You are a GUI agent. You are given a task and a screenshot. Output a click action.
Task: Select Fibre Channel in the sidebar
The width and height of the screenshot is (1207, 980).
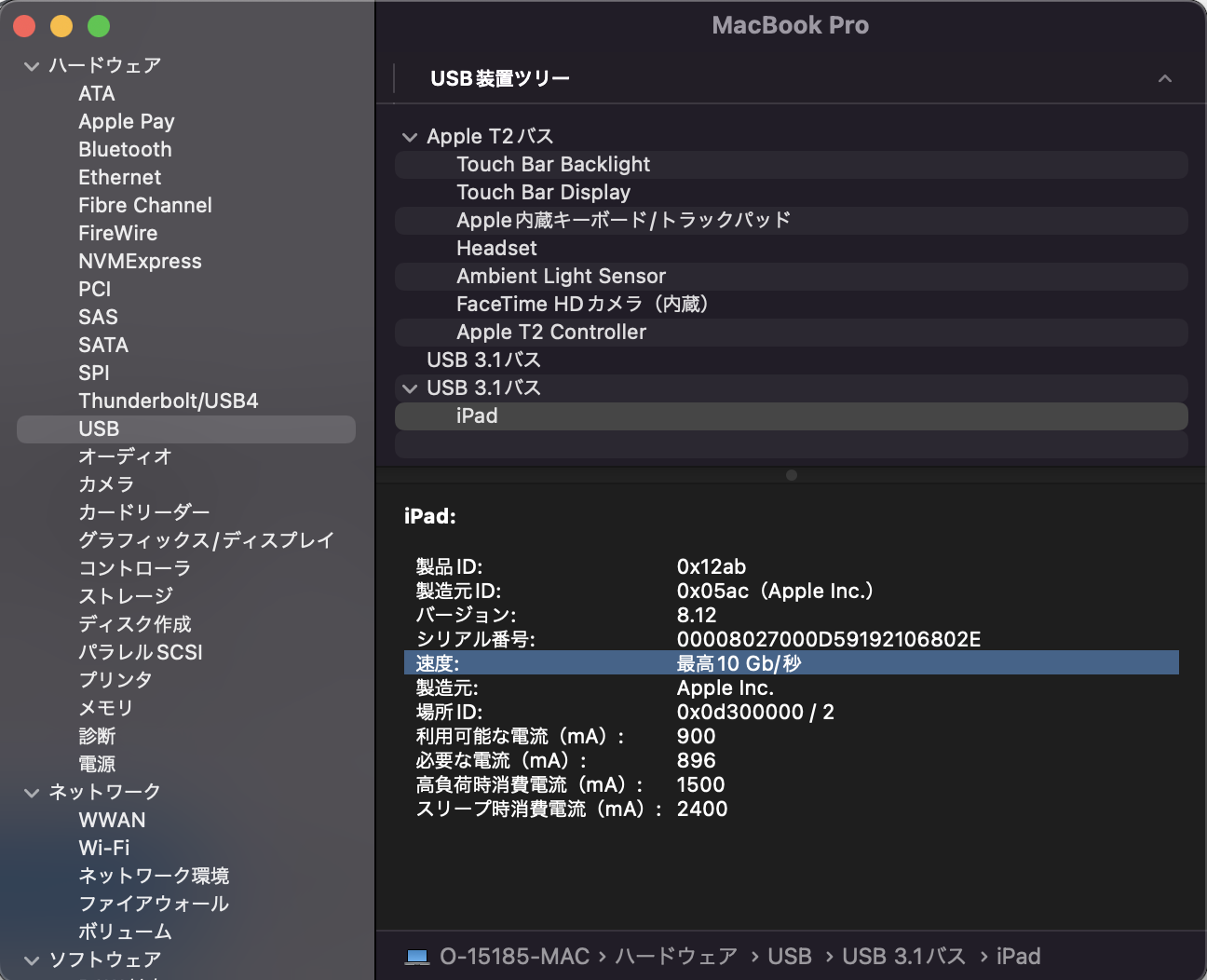[145, 205]
